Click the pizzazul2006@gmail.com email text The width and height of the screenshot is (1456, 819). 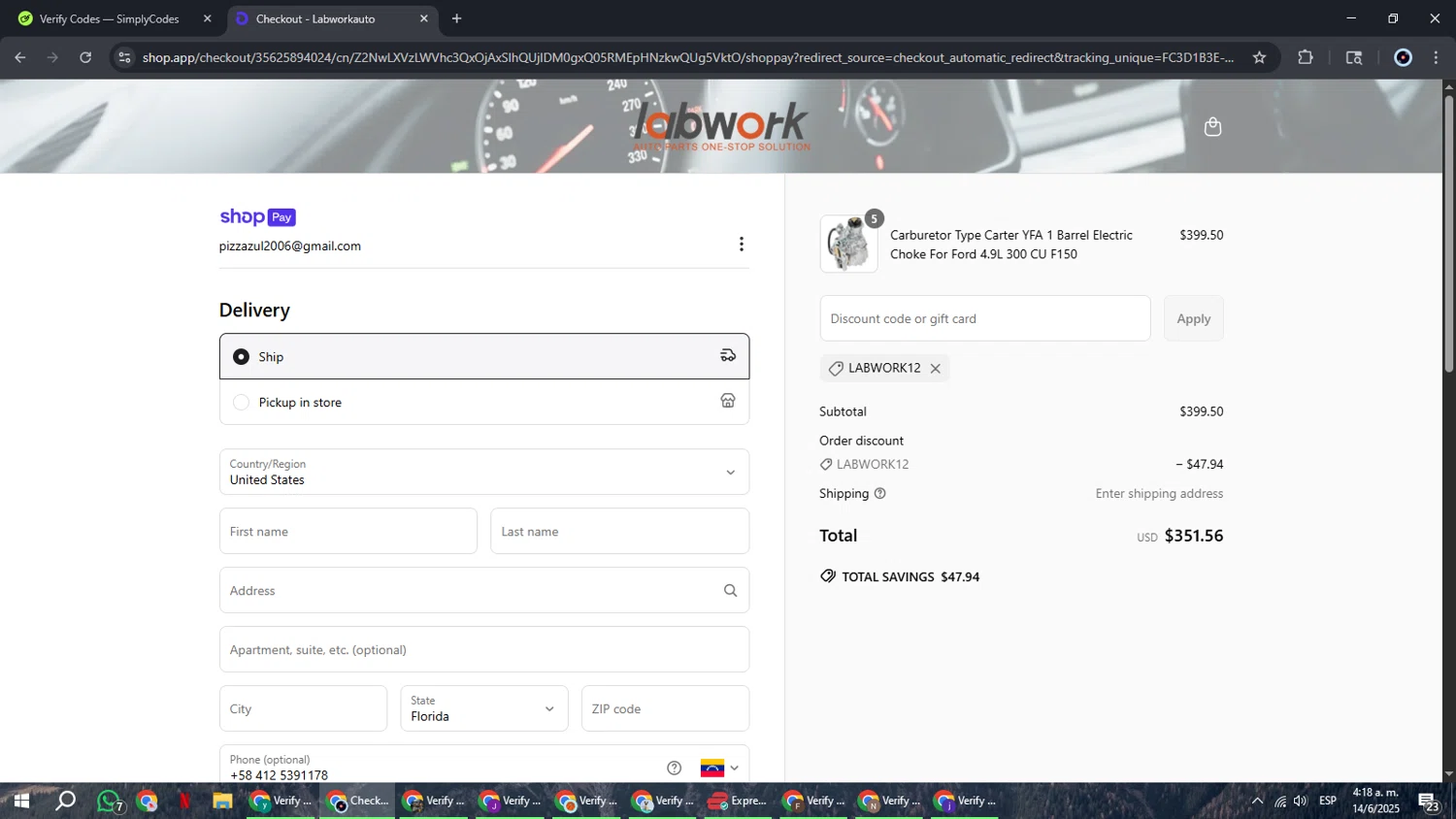click(x=290, y=246)
